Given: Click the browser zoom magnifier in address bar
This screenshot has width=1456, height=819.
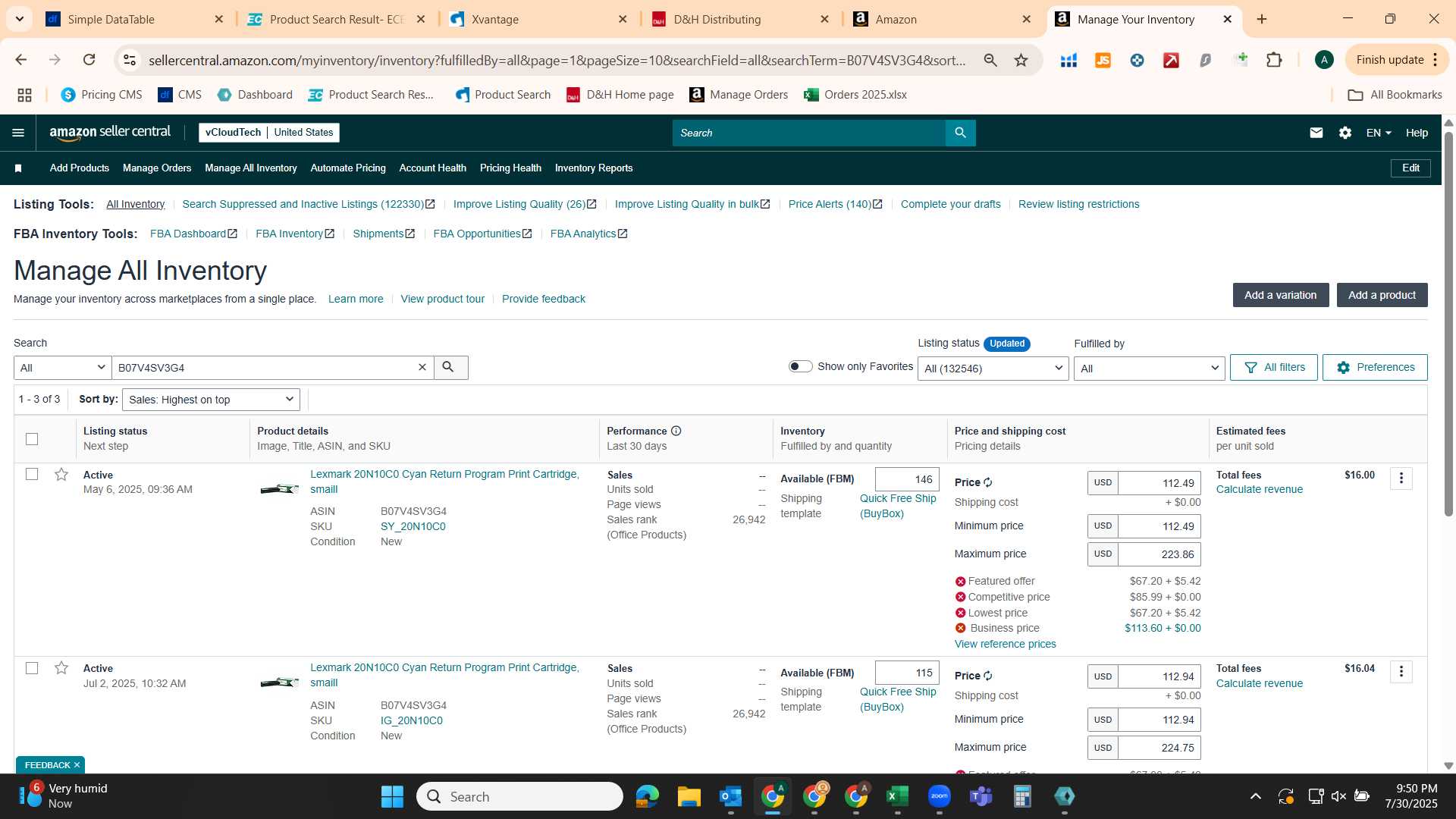Looking at the screenshot, I should (x=990, y=60).
